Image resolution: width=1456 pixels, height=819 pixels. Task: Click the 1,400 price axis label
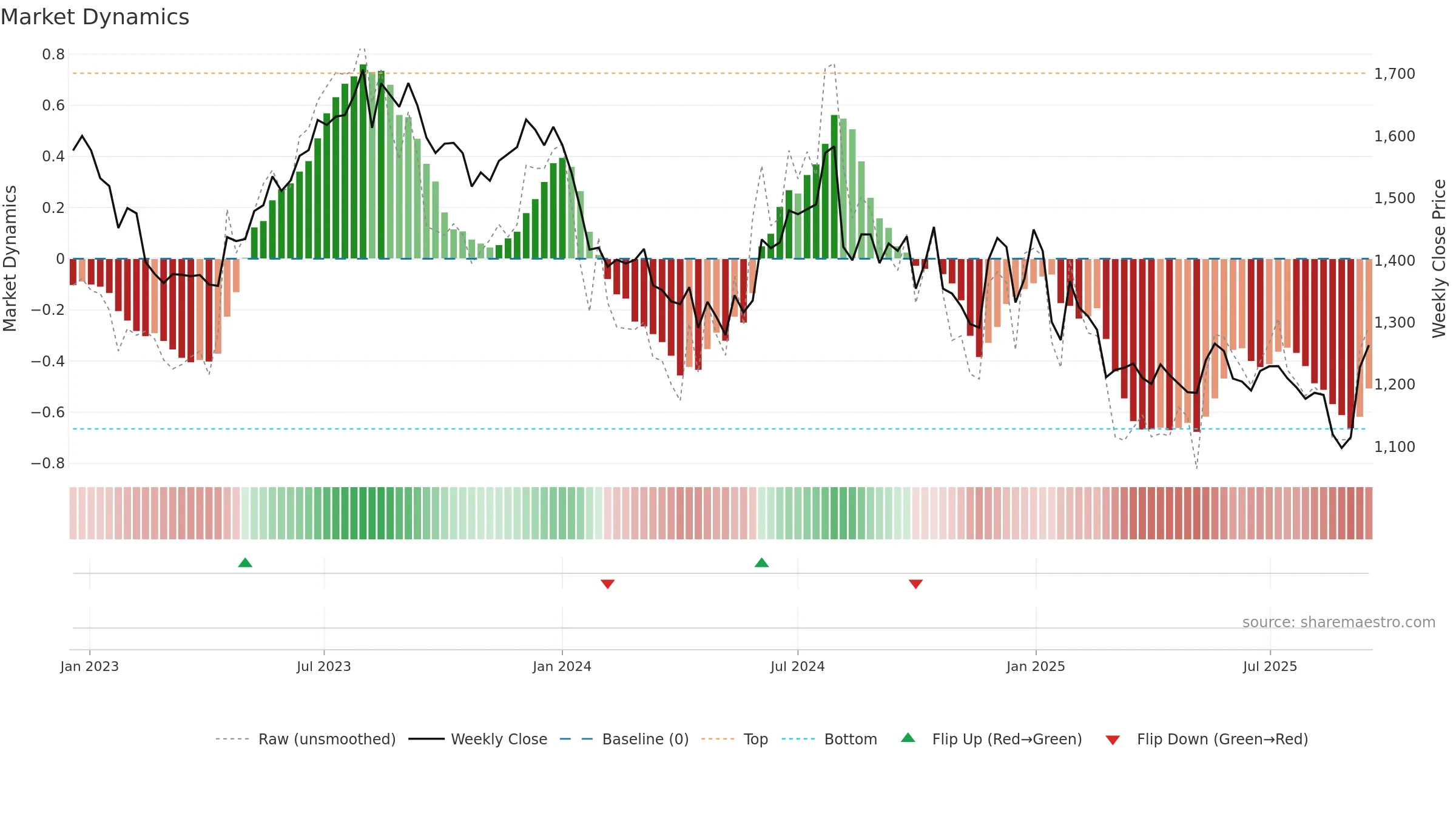(1395, 260)
